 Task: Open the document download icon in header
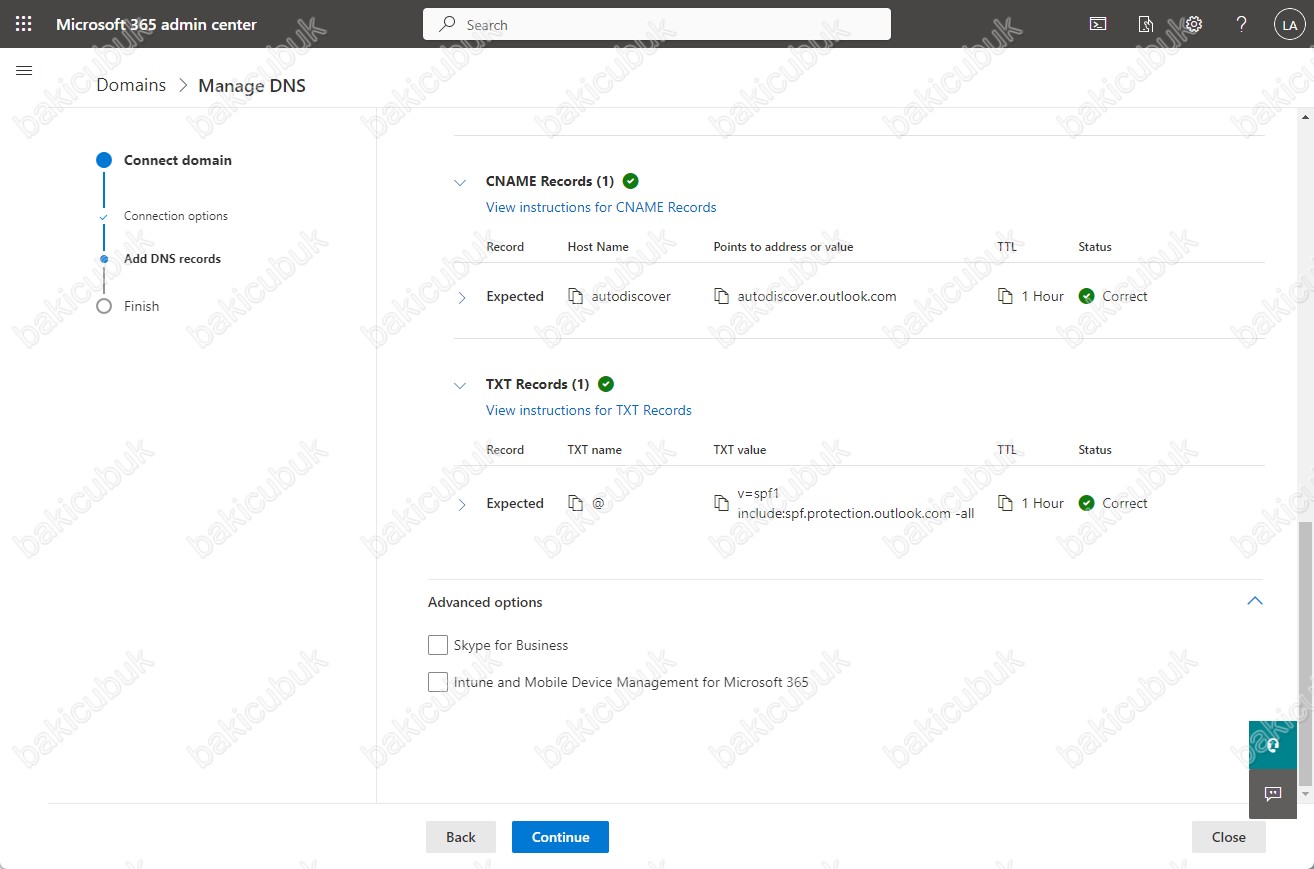point(1146,24)
